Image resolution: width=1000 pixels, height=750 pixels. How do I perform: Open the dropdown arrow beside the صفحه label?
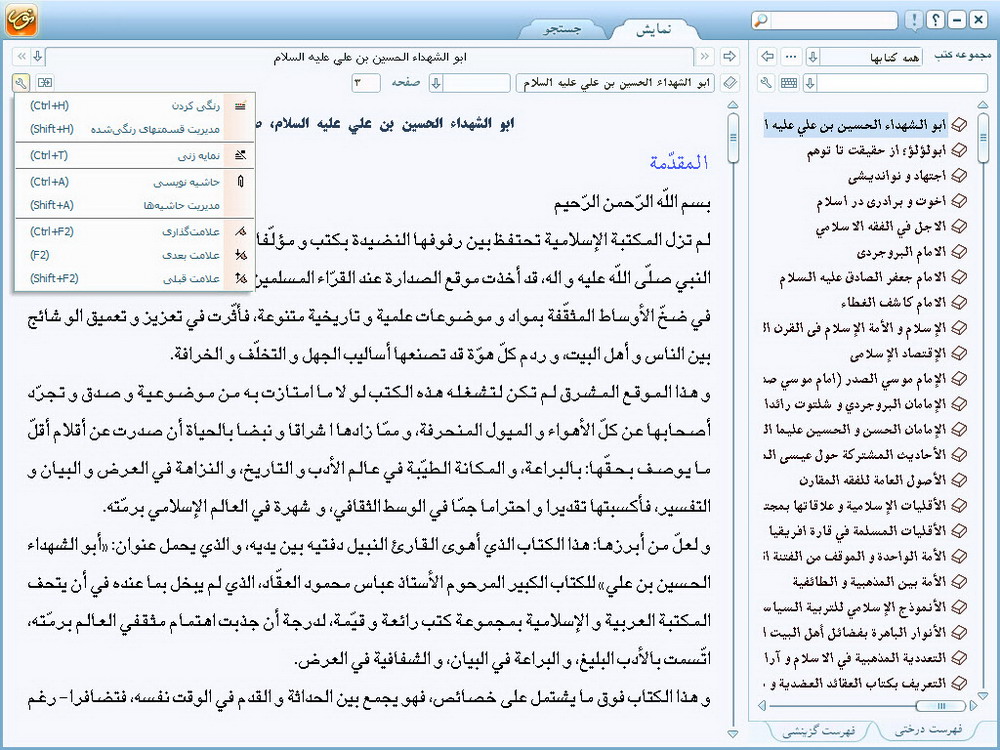[x=436, y=83]
